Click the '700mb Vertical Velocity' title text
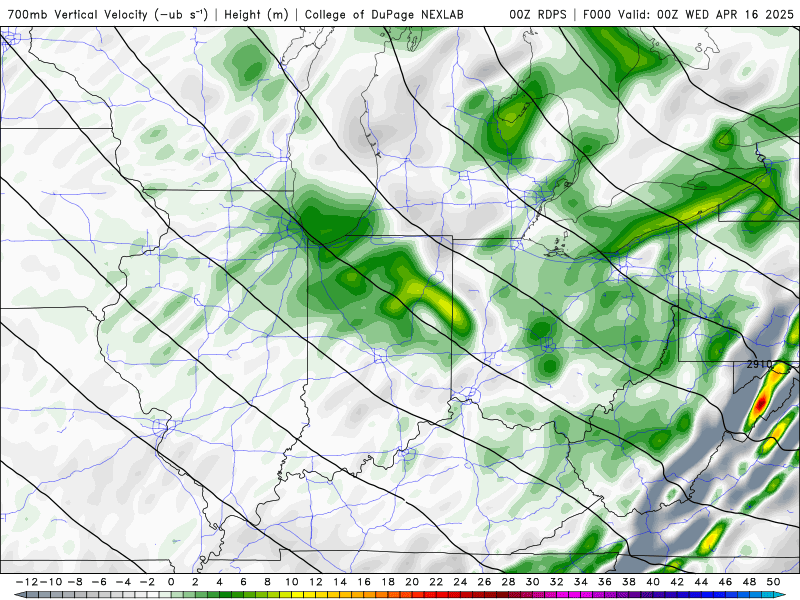 [78, 14]
